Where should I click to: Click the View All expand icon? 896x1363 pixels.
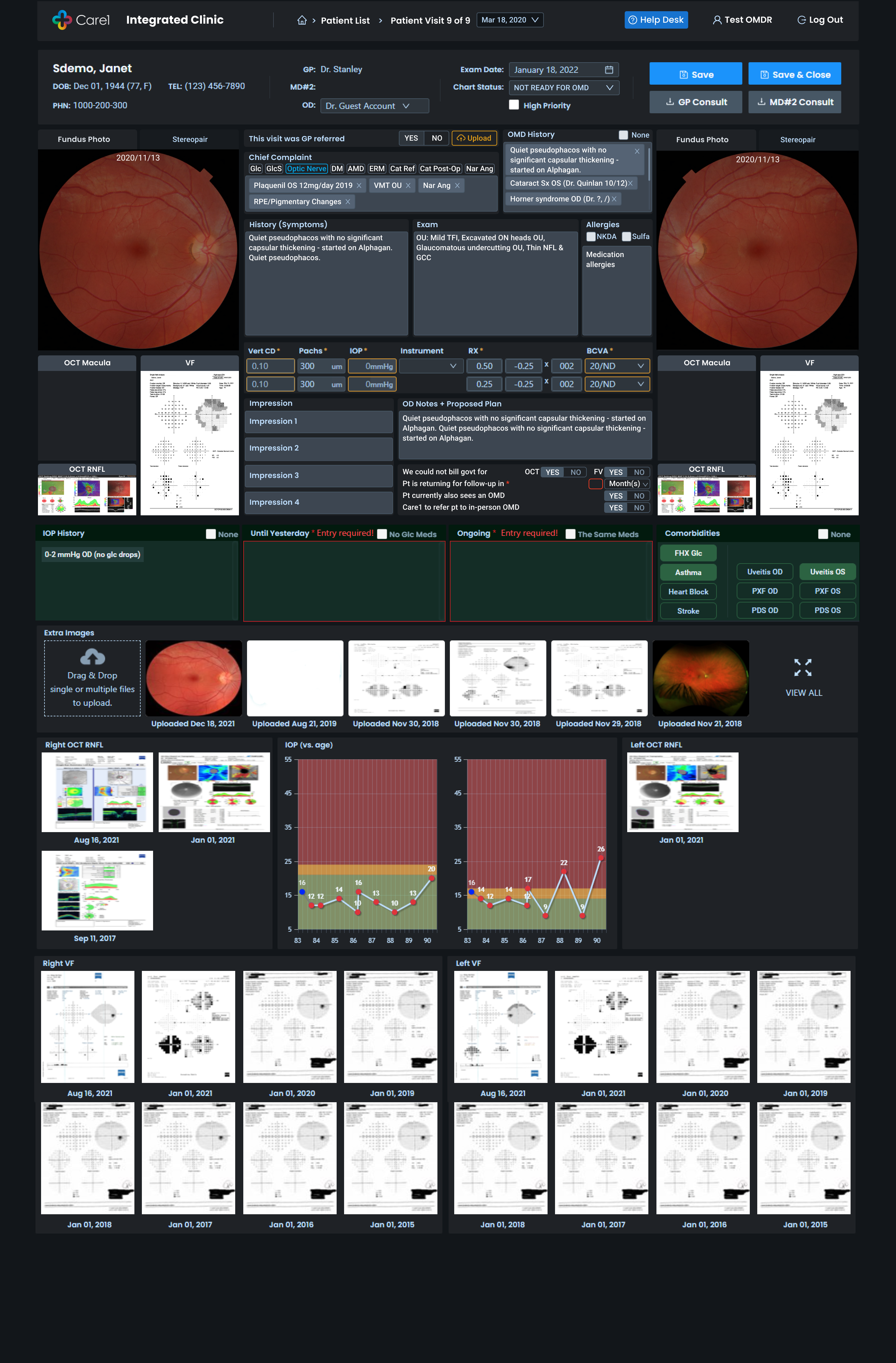[x=803, y=667]
